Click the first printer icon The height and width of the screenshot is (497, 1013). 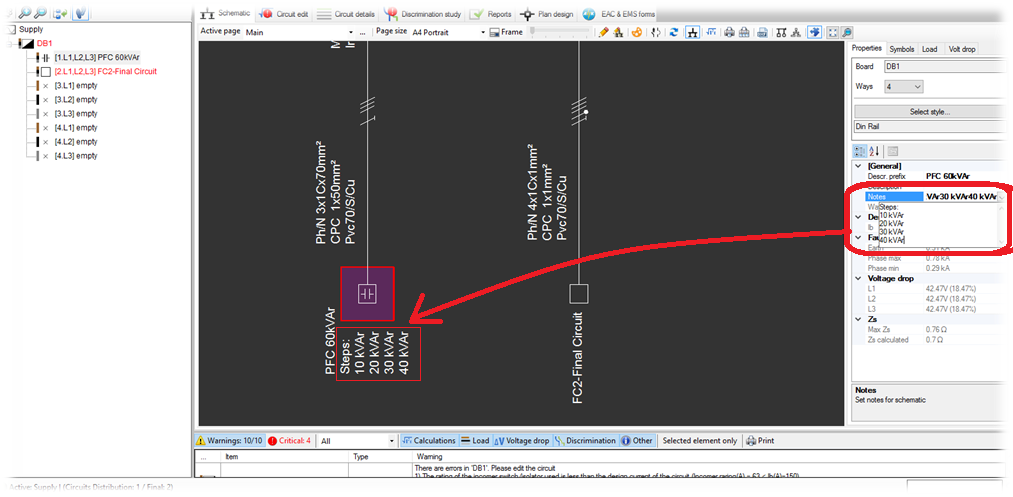coord(729,32)
